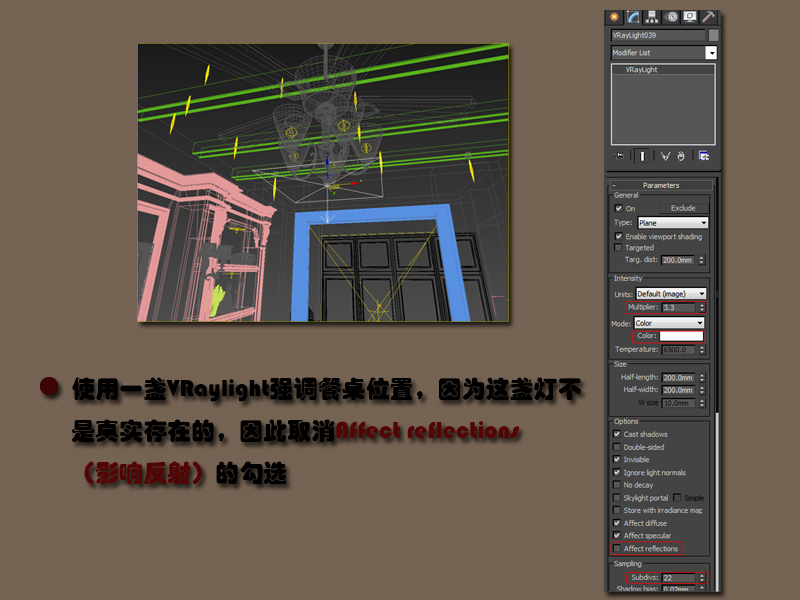Open Configure Modifier Sets icon
This screenshot has width=800, height=600.
[704, 156]
